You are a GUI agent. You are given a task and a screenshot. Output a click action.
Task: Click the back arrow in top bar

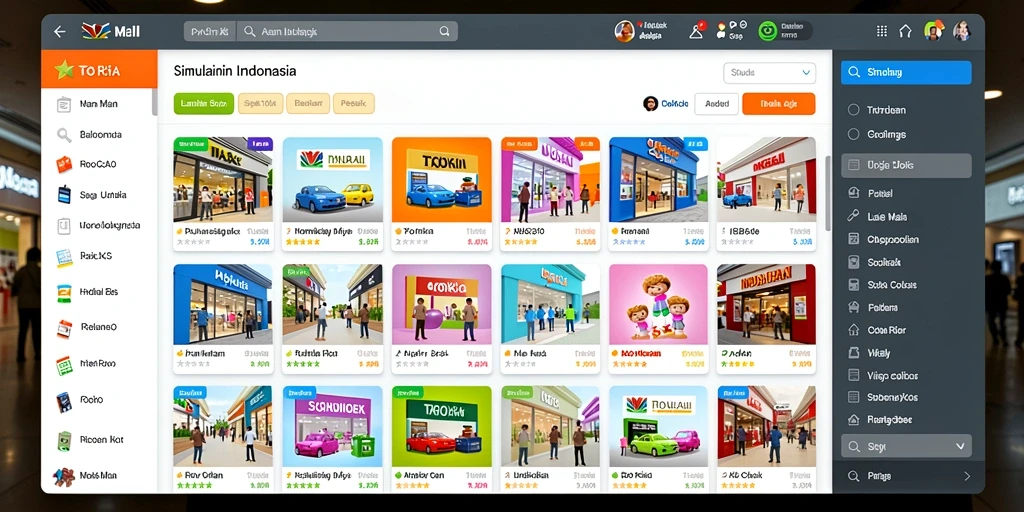pyautogui.click(x=59, y=31)
